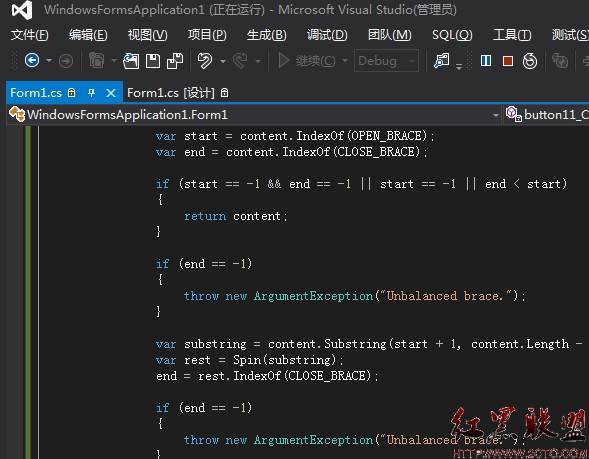Open the 调试(D) menu
This screenshot has height=459, width=589.
pyautogui.click(x=327, y=35)
